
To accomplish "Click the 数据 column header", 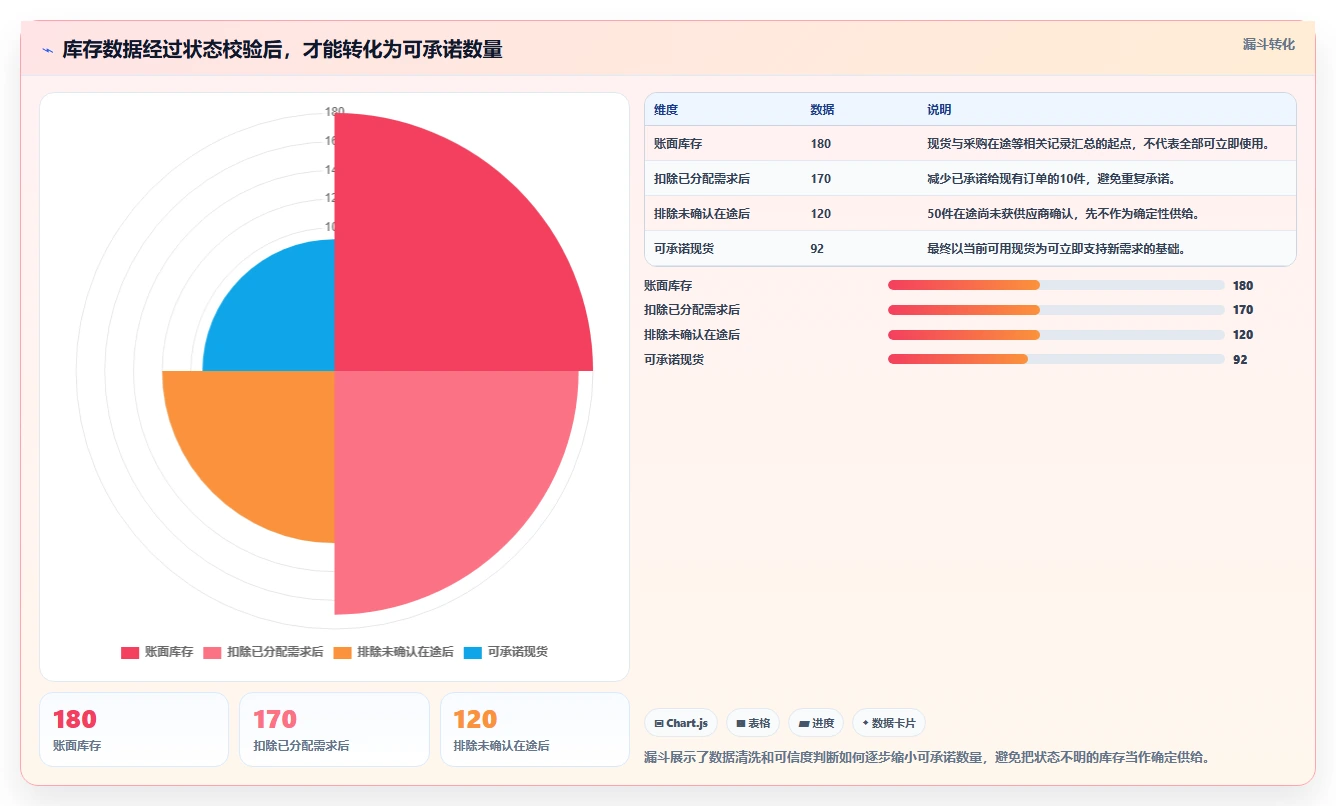I will [x=822, y=110].
